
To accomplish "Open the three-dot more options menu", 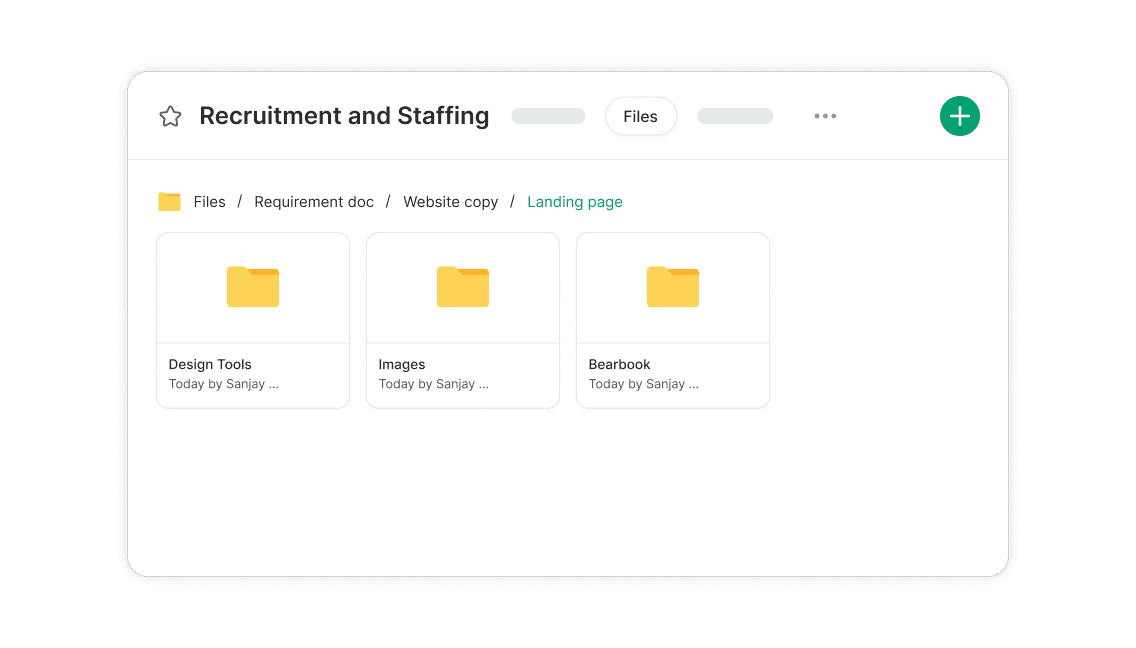I will [x=825, y=117].
